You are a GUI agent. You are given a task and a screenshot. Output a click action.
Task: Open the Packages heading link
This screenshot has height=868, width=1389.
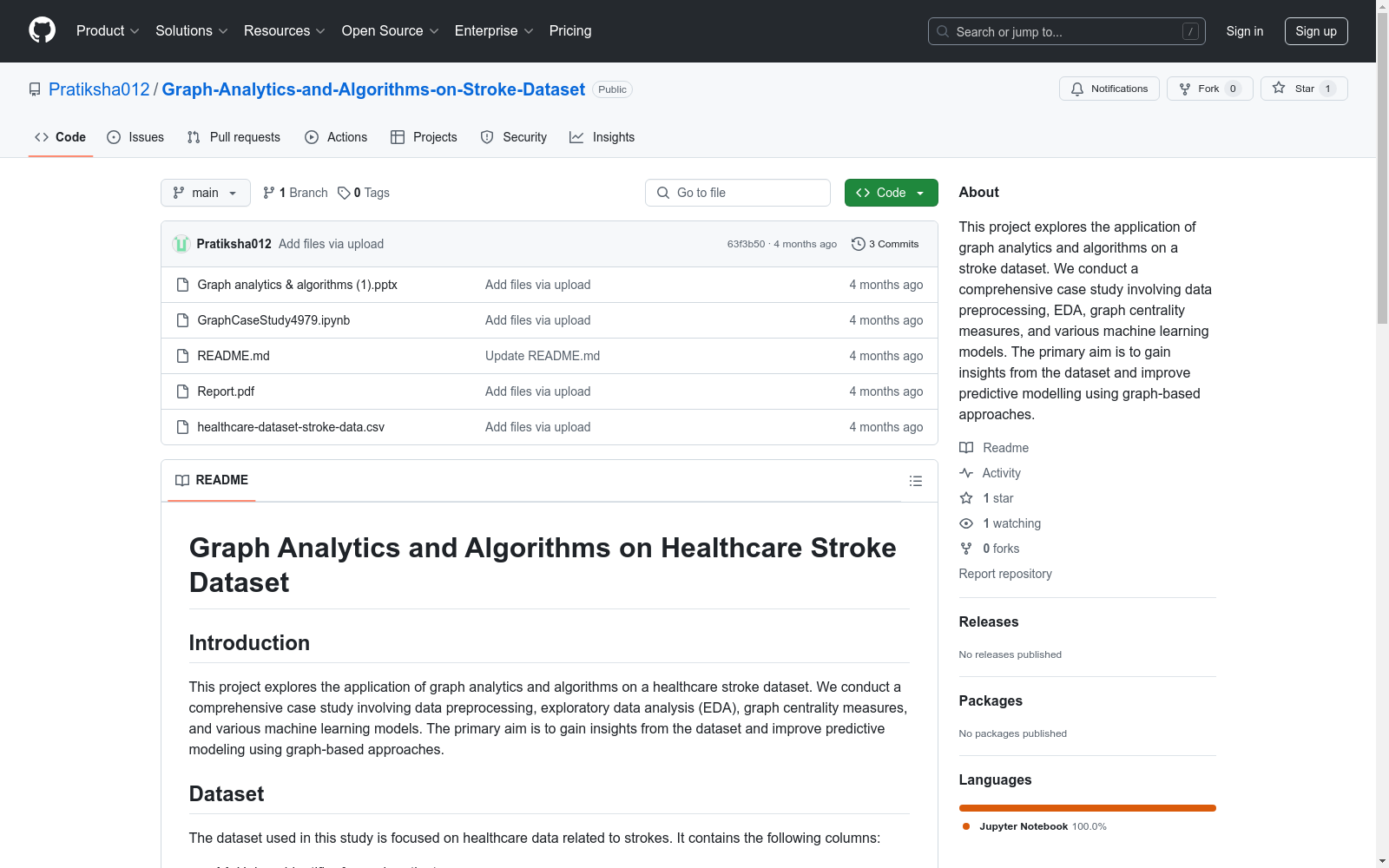click(991, 700)
